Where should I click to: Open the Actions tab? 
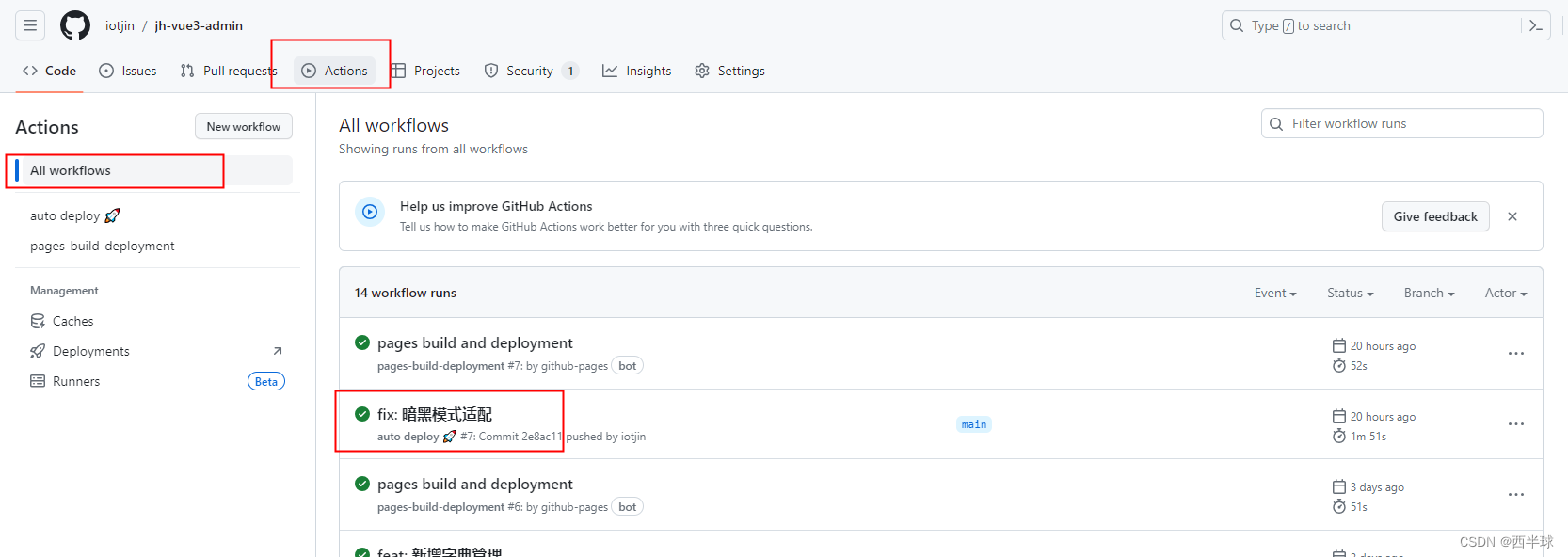tap(334, 71)
